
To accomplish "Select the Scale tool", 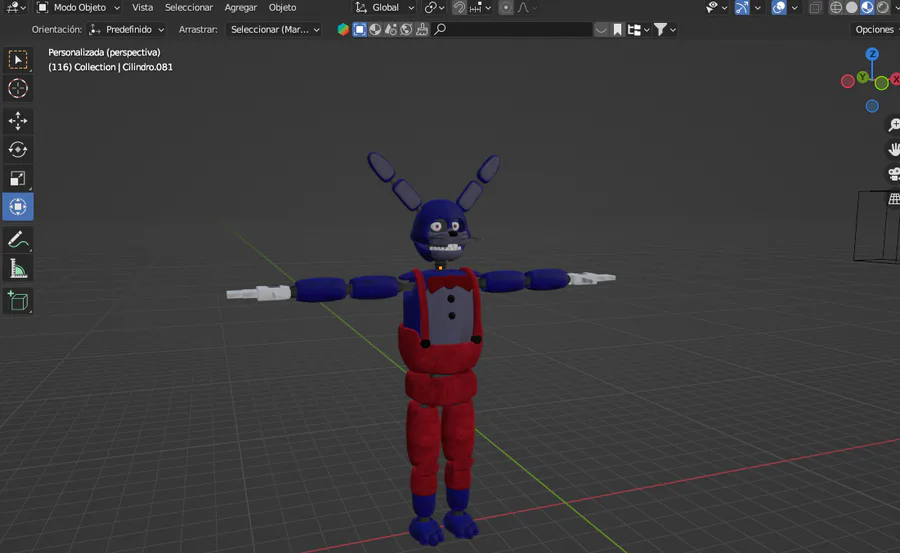I will (18, 178).
